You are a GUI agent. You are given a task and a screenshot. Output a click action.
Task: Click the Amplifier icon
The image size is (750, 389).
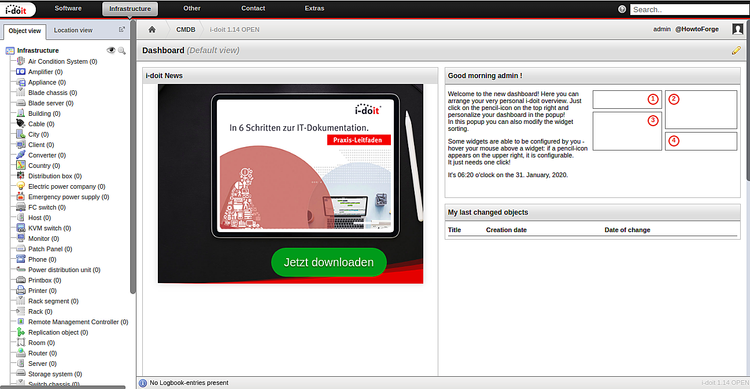tap(21, 72)
